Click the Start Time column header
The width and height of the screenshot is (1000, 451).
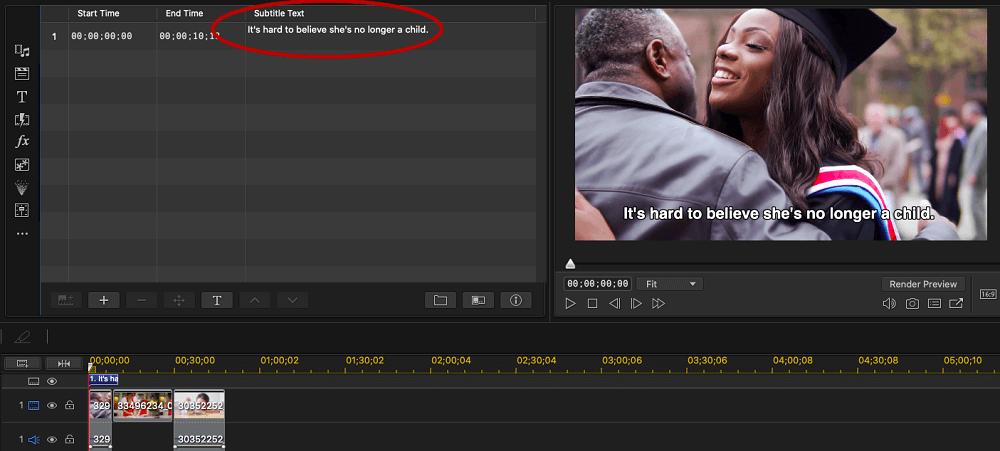(98, 13)
